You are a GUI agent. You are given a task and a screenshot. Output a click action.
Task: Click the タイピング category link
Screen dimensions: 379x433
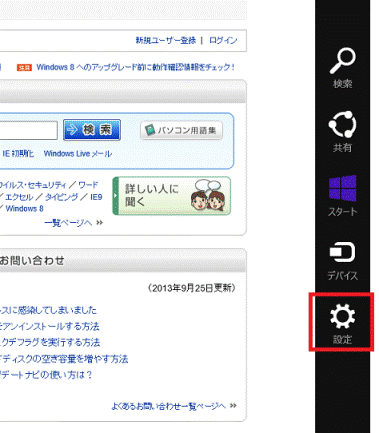point(62,197)
